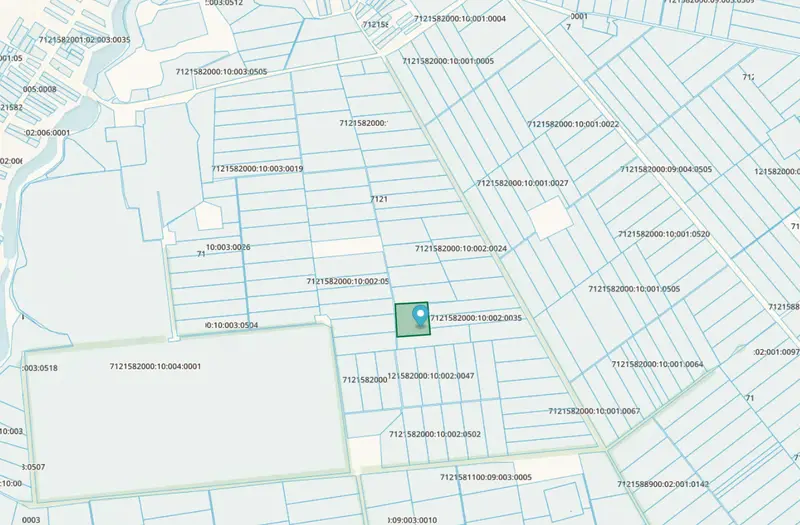Select parcel label ending 02:001:0097
Viewport: 800px width, 525px height.
[x=777, y=352]
